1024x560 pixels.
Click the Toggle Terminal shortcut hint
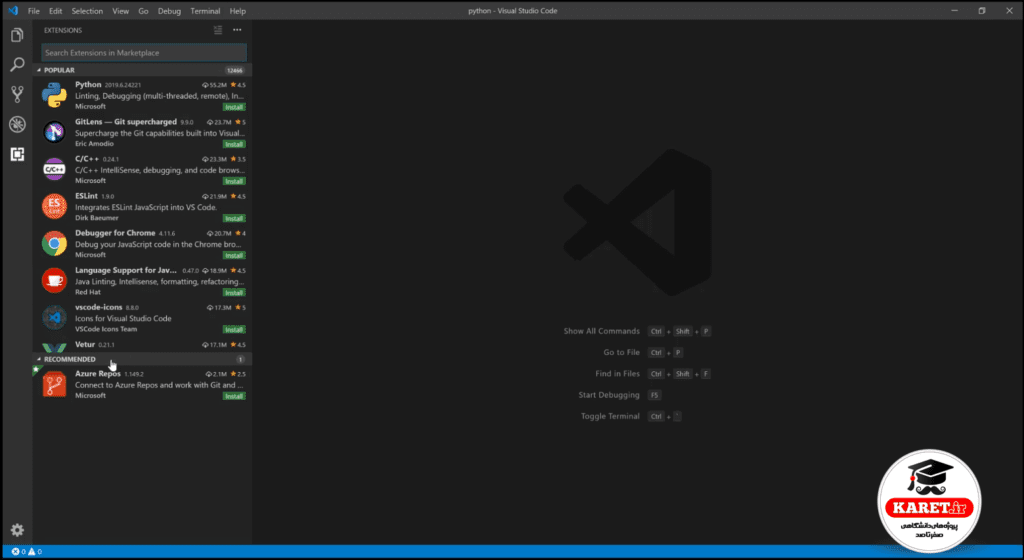coord(631,416)
